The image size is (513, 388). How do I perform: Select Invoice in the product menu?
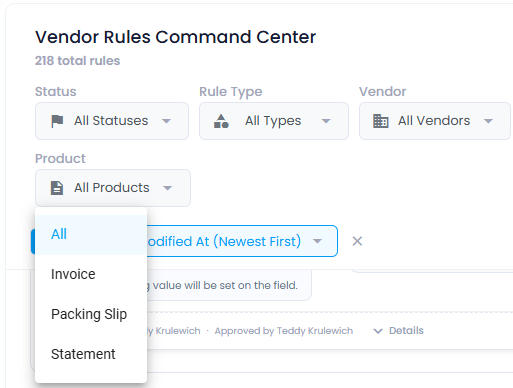(x=91, y=274)
